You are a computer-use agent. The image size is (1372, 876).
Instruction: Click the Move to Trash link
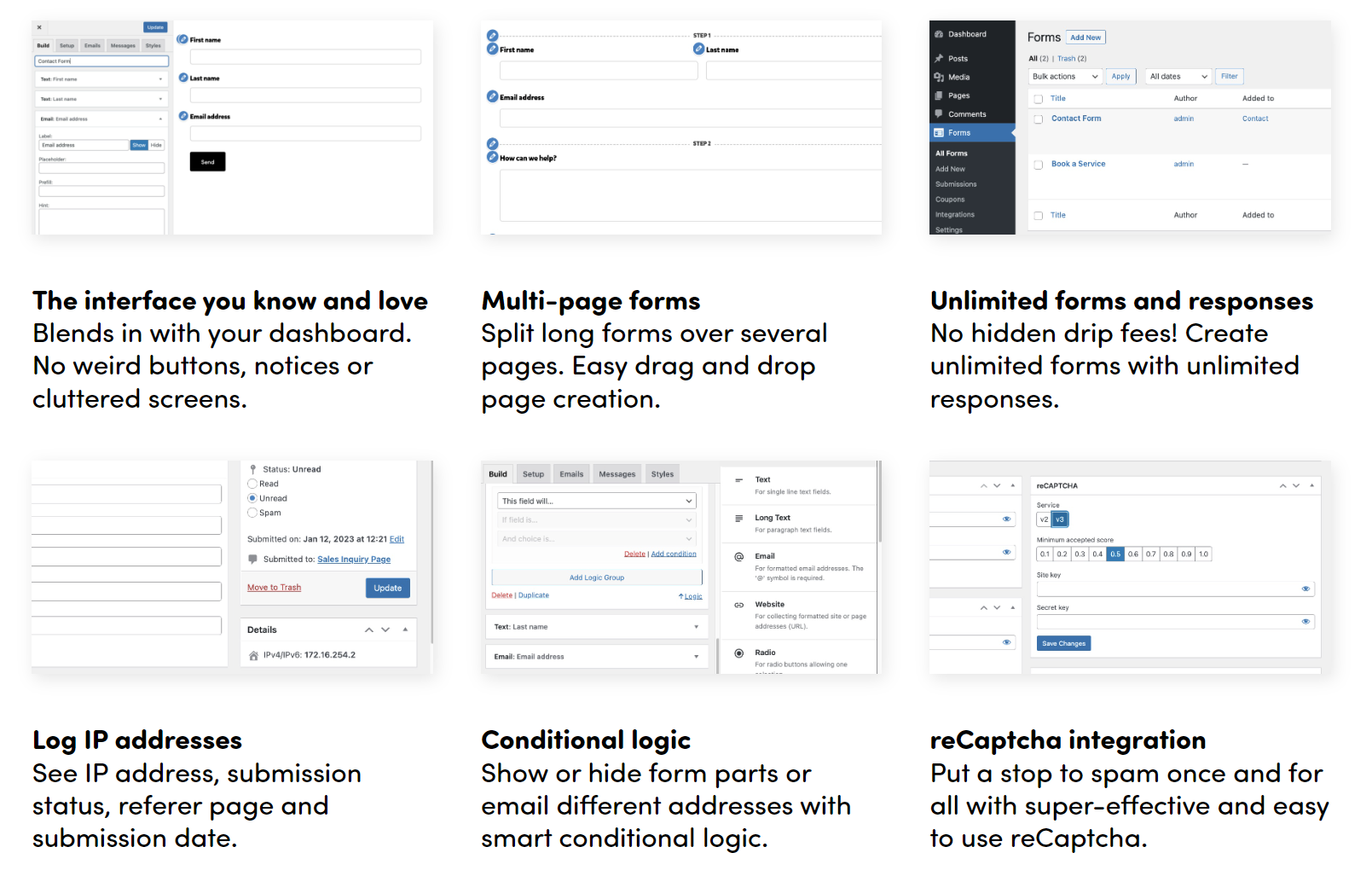pos(274,588)
